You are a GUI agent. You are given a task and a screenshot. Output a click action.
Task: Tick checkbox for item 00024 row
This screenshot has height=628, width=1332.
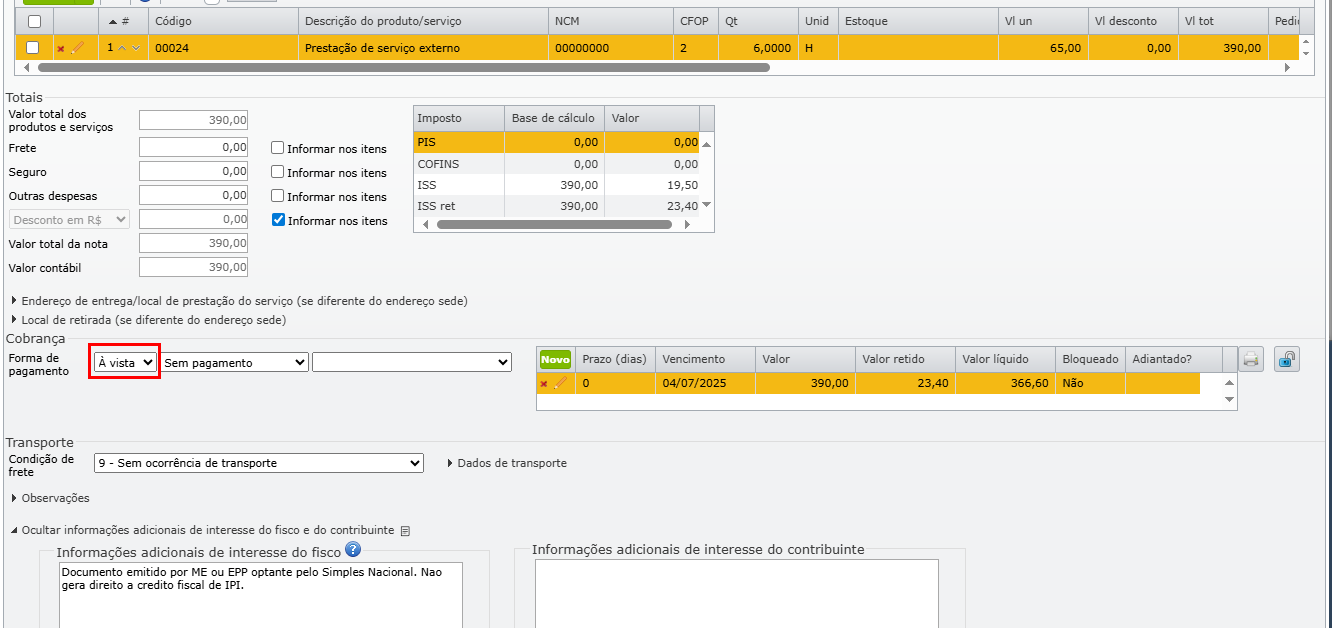tap(34, 48)
